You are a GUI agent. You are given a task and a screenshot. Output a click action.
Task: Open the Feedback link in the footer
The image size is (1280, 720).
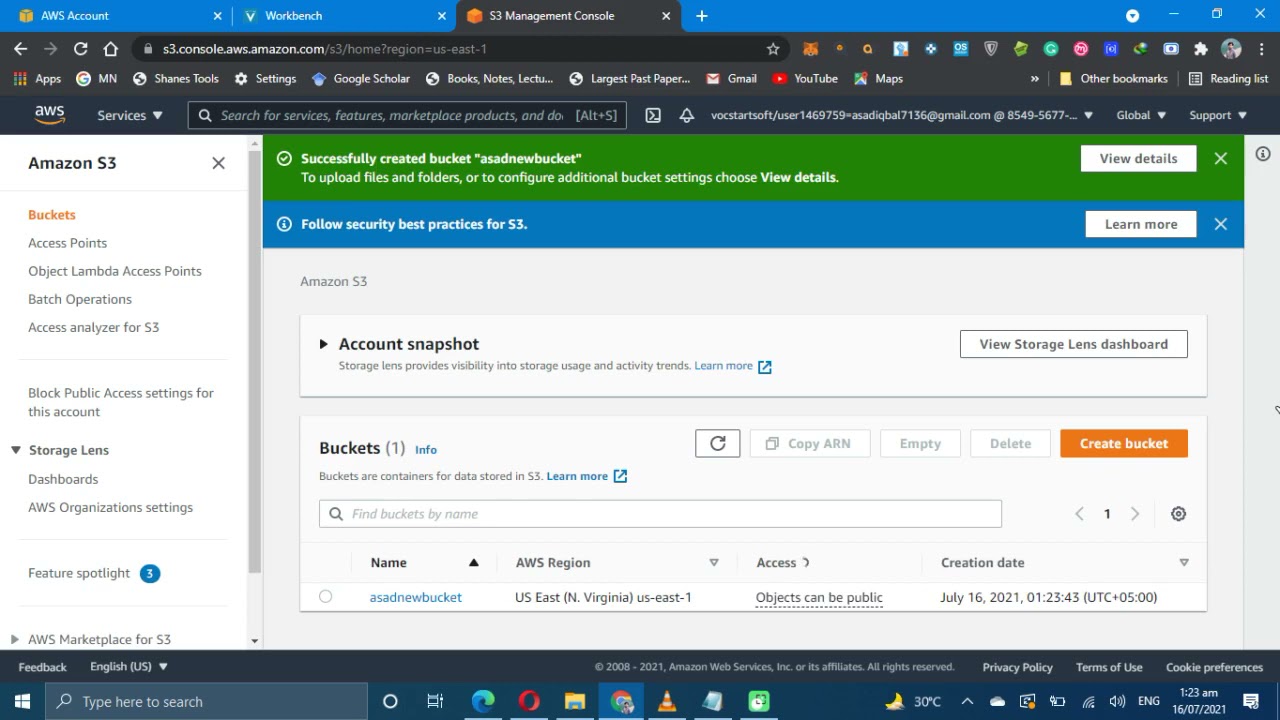[x=42, y=667]
